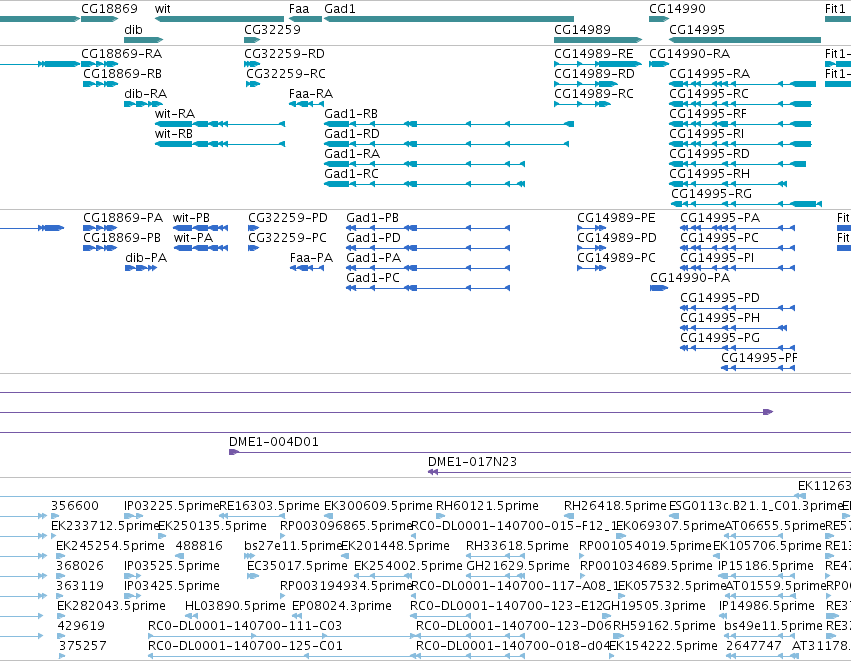Click the CG14990 gene label
The width and height of the screenshot is (851, 661).
tap(677, 9)
